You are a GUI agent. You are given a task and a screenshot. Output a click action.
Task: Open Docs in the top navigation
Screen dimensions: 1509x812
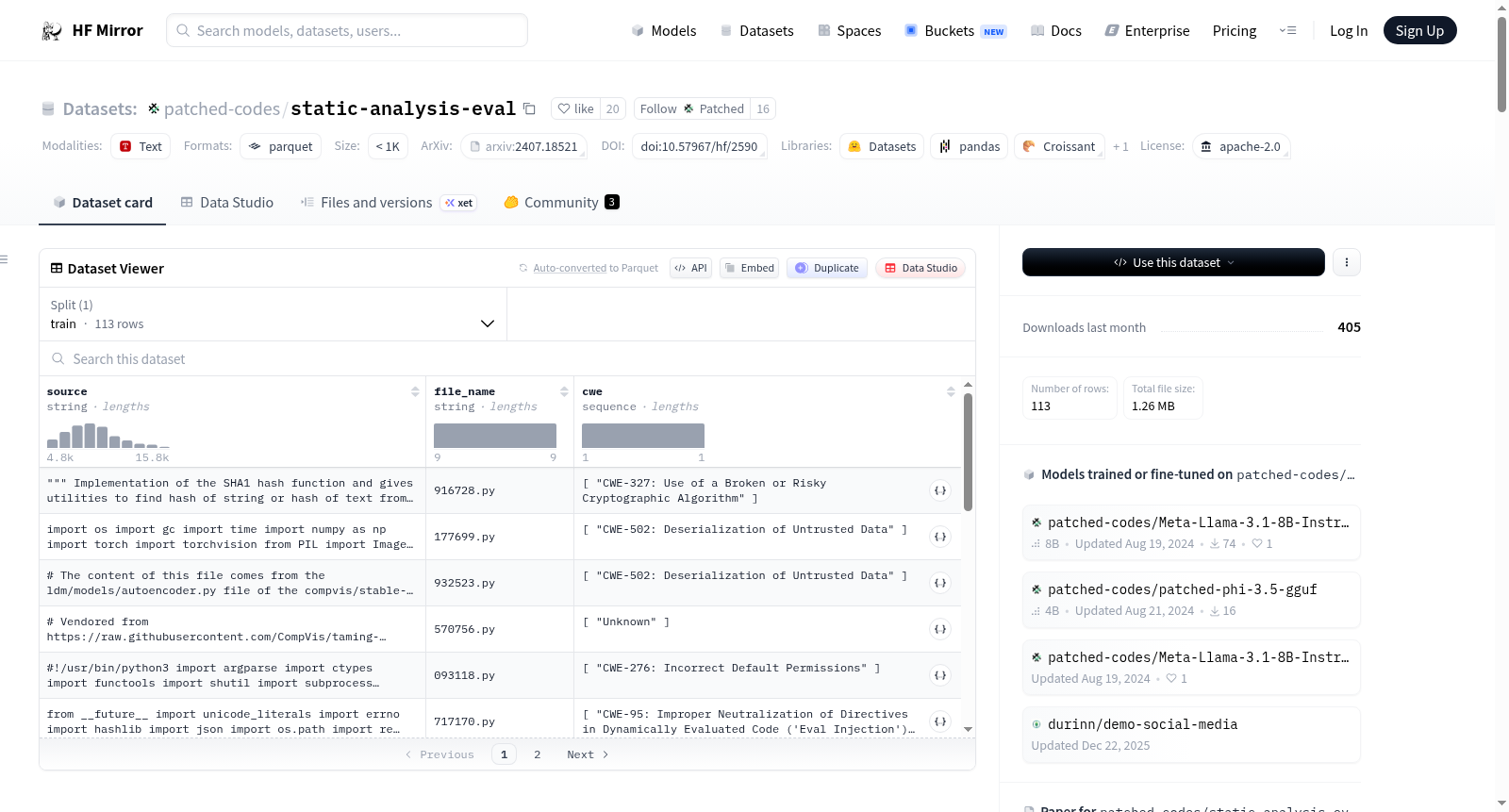coord(1056,31)
